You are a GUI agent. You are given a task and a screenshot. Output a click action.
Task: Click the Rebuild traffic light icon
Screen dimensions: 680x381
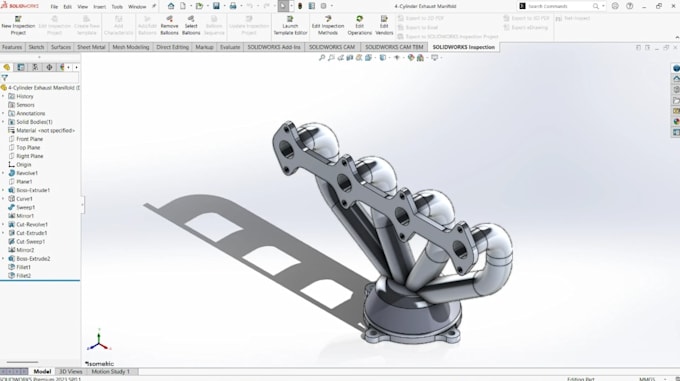coord(300,6)
